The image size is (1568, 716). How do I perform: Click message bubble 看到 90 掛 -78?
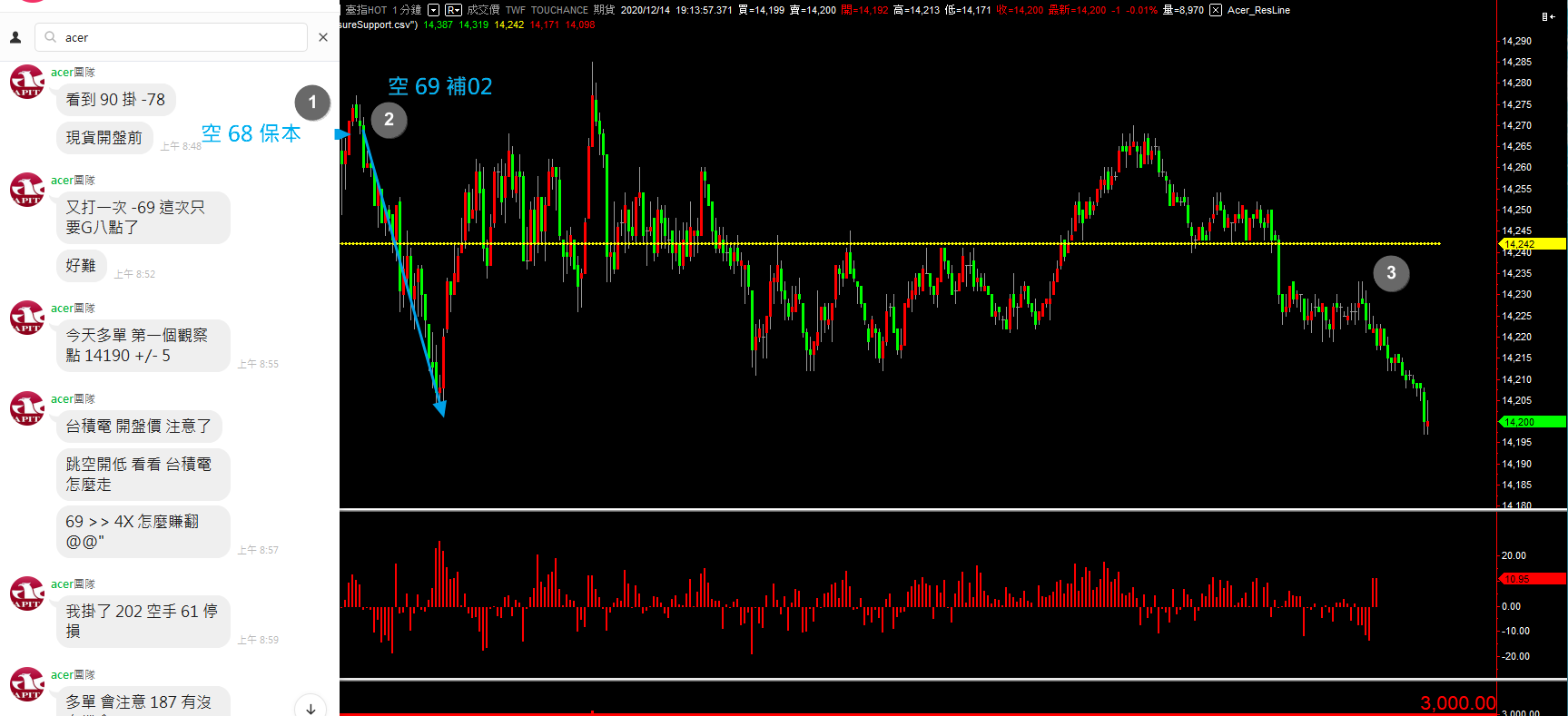coord(115,100)
